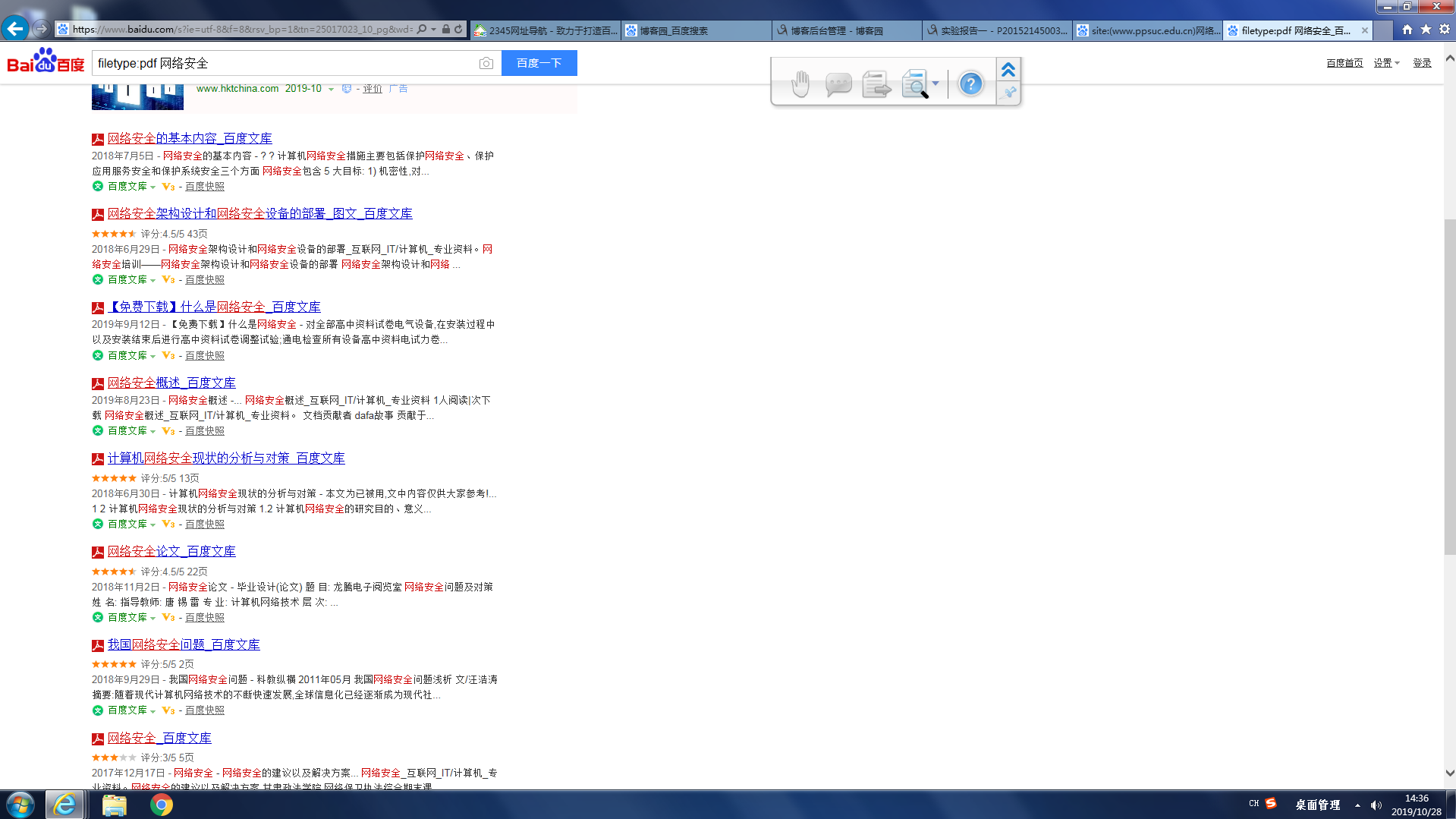Viewport: 1456px width, 819px height.
Task: Click the hktchina ad thumbnail image
Action: tap(137, 96)
